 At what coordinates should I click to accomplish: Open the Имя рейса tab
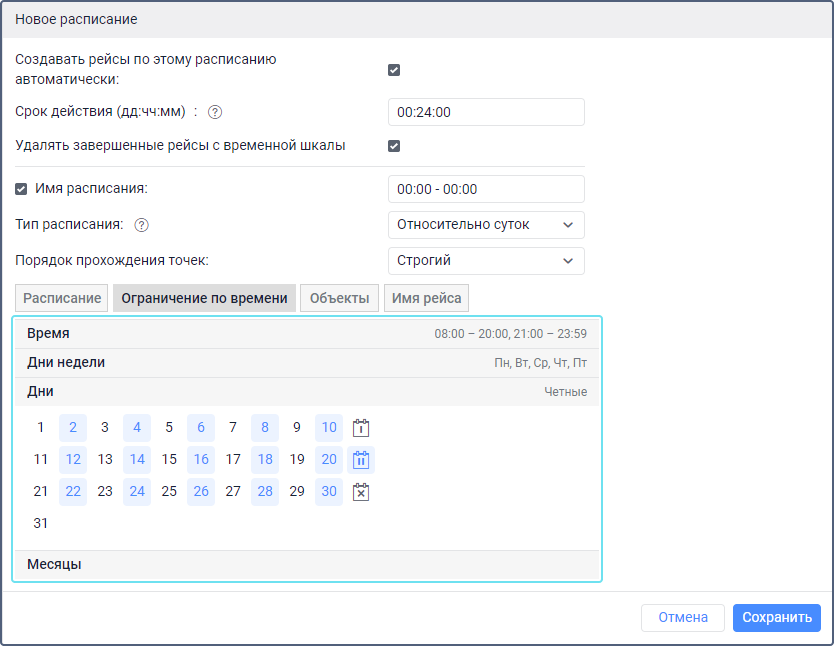[426, 299]
